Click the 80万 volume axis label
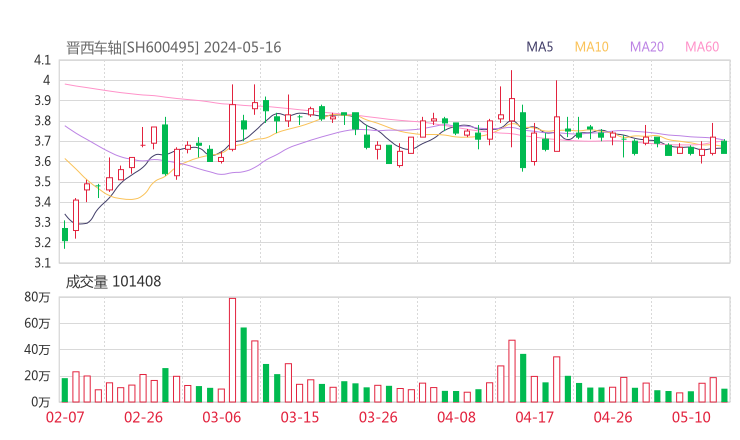Screen dimensions: 740x440 tap(37, 297)
